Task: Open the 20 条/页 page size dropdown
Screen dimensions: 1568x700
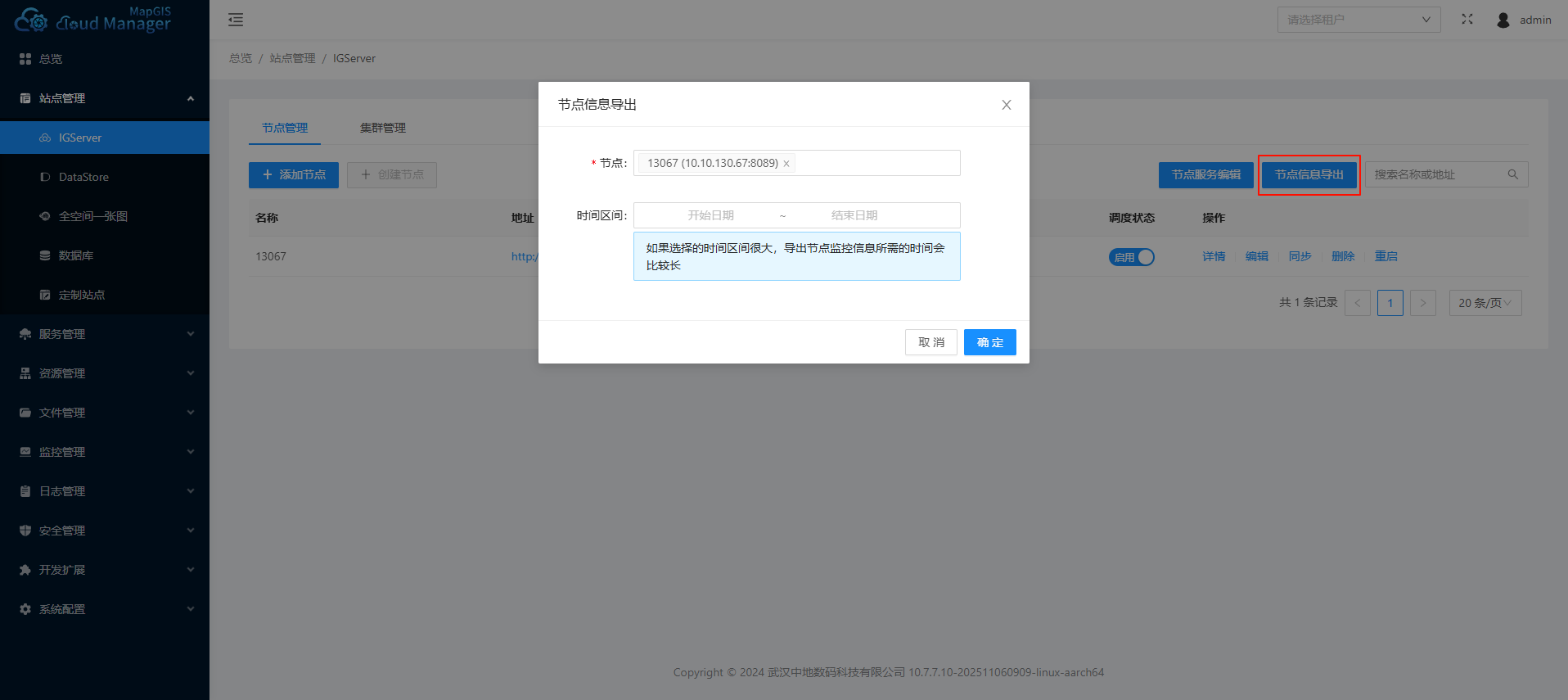Action: pos(1485,303)
